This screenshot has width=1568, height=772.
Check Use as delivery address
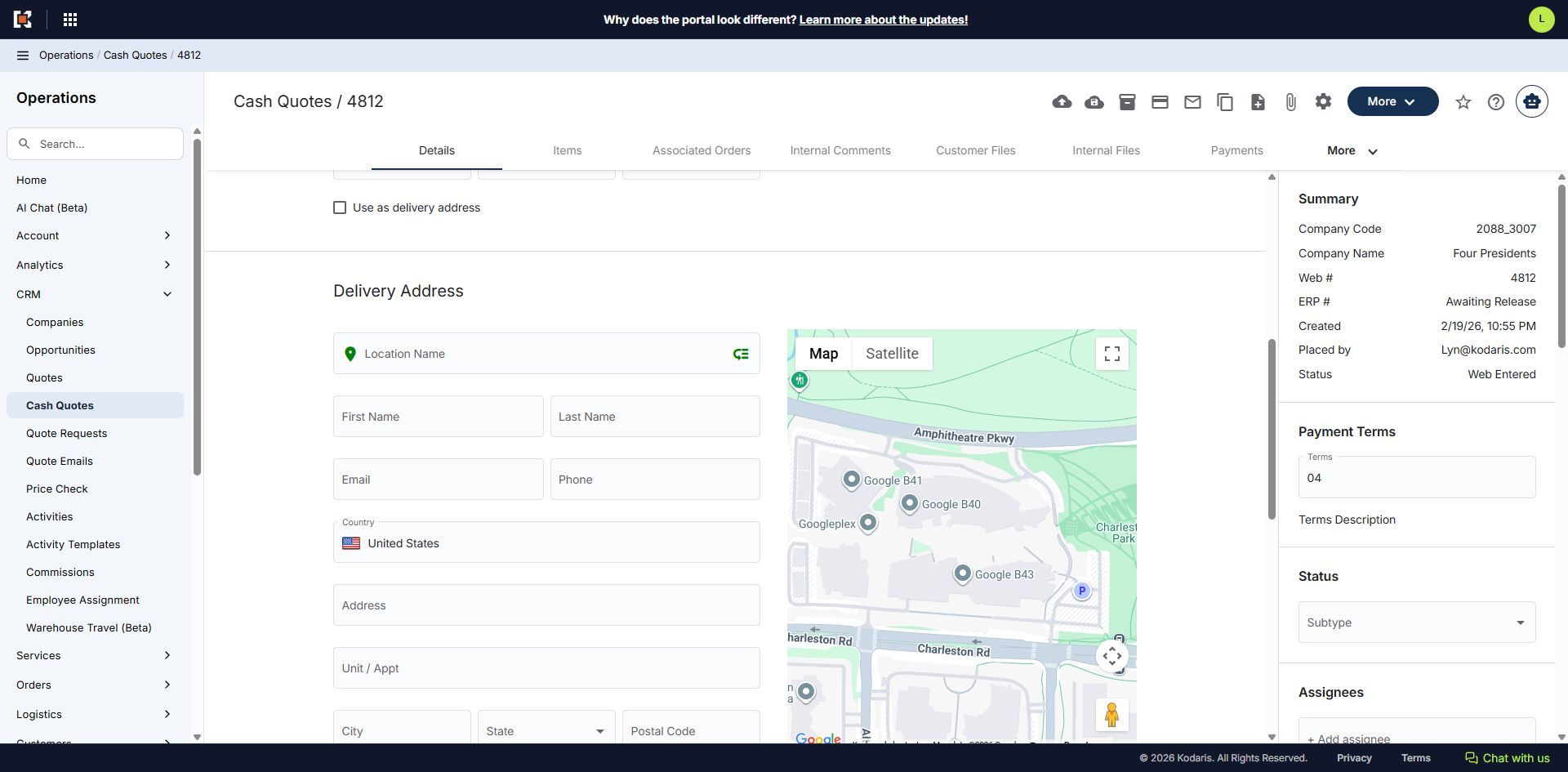click(x=340, y=208)
